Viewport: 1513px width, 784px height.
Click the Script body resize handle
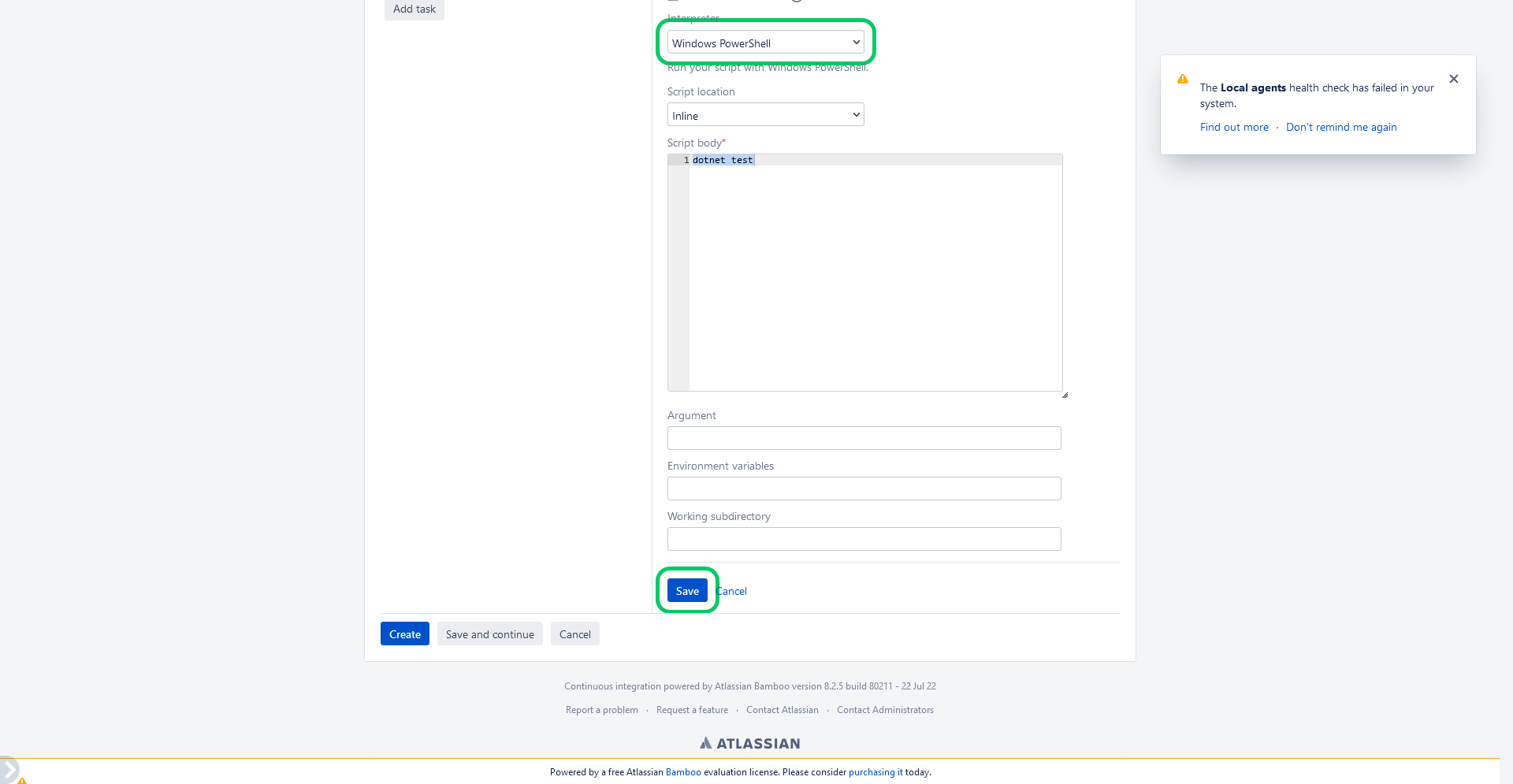pyautogui.click(x=1065, y=395)
